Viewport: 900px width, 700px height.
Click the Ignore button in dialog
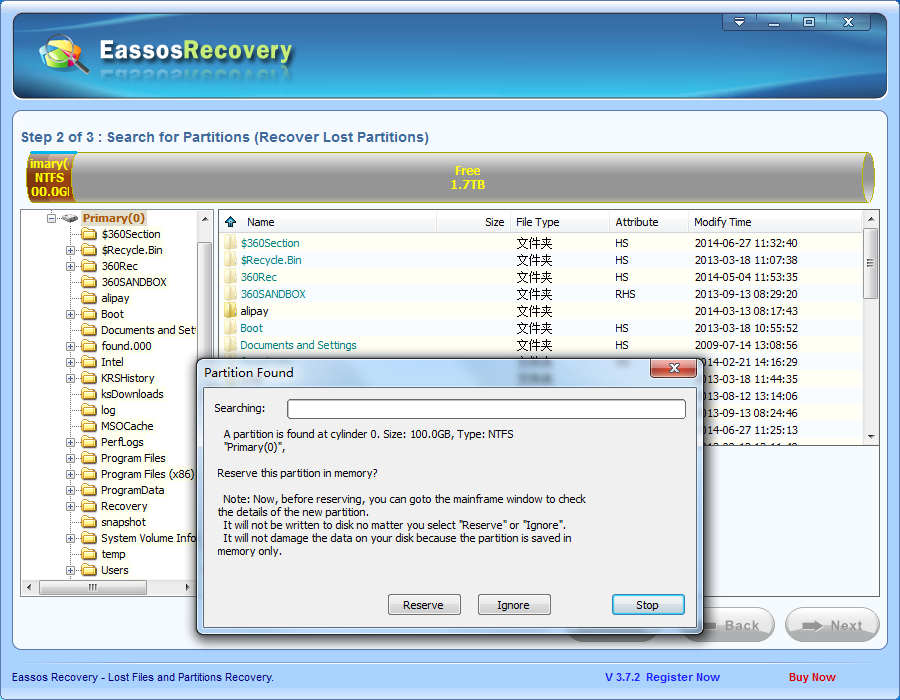514,605
